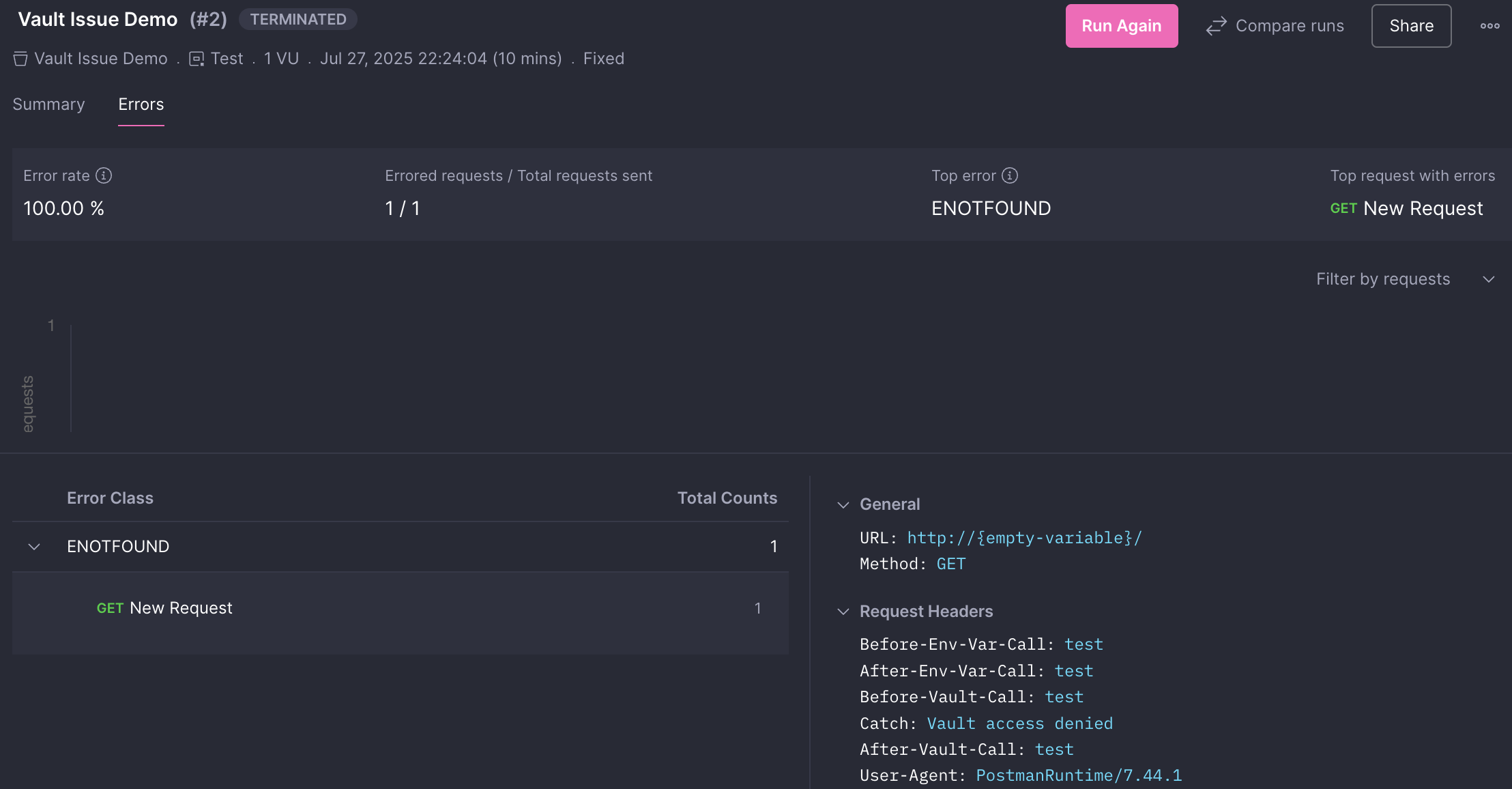Click the Vault Issue Demo collection icon
Viewport: 1512px width, 789px height.
click(20, 59)
